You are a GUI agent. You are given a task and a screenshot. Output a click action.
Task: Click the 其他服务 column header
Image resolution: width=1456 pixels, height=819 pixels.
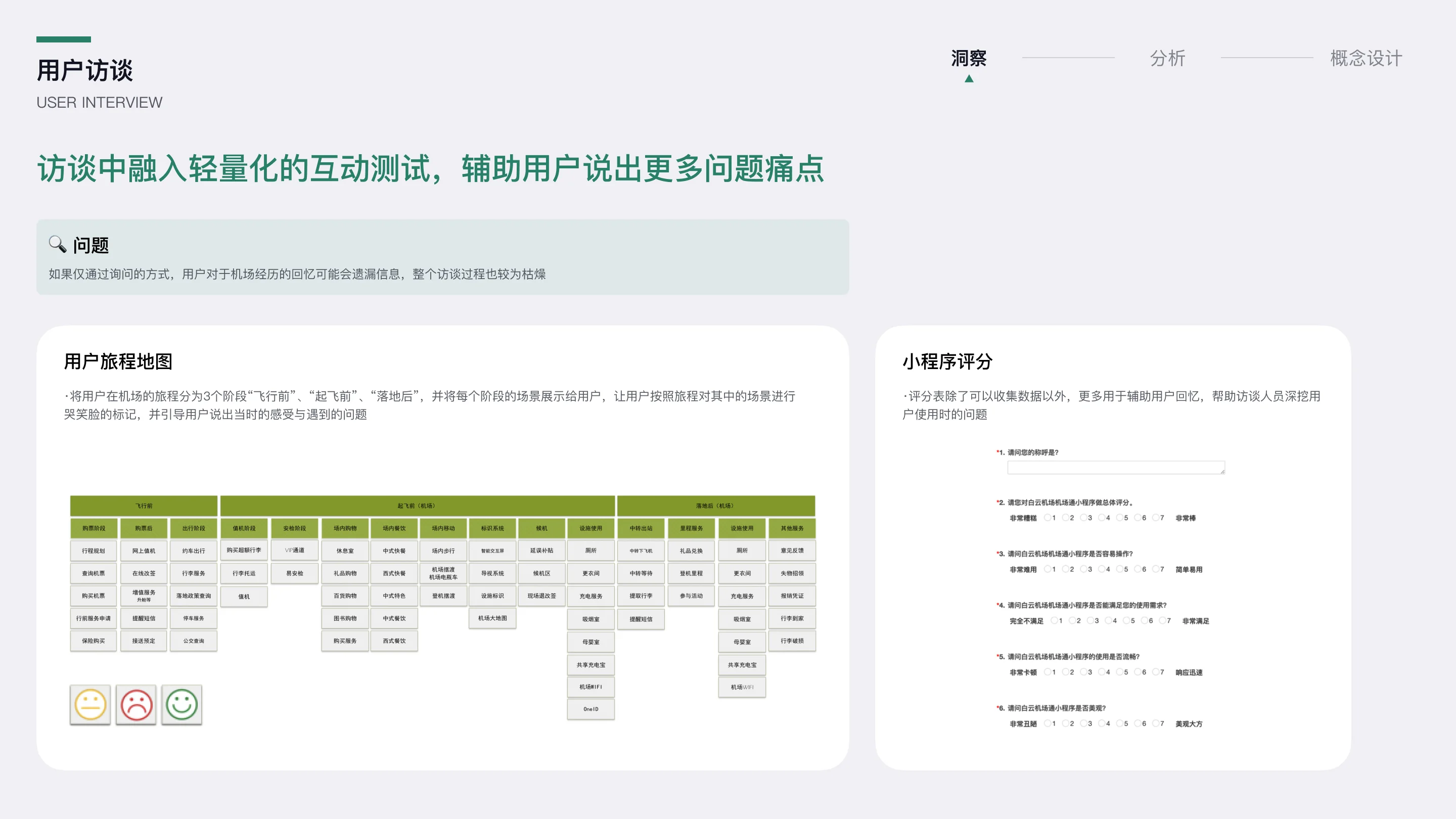point(792,528)
